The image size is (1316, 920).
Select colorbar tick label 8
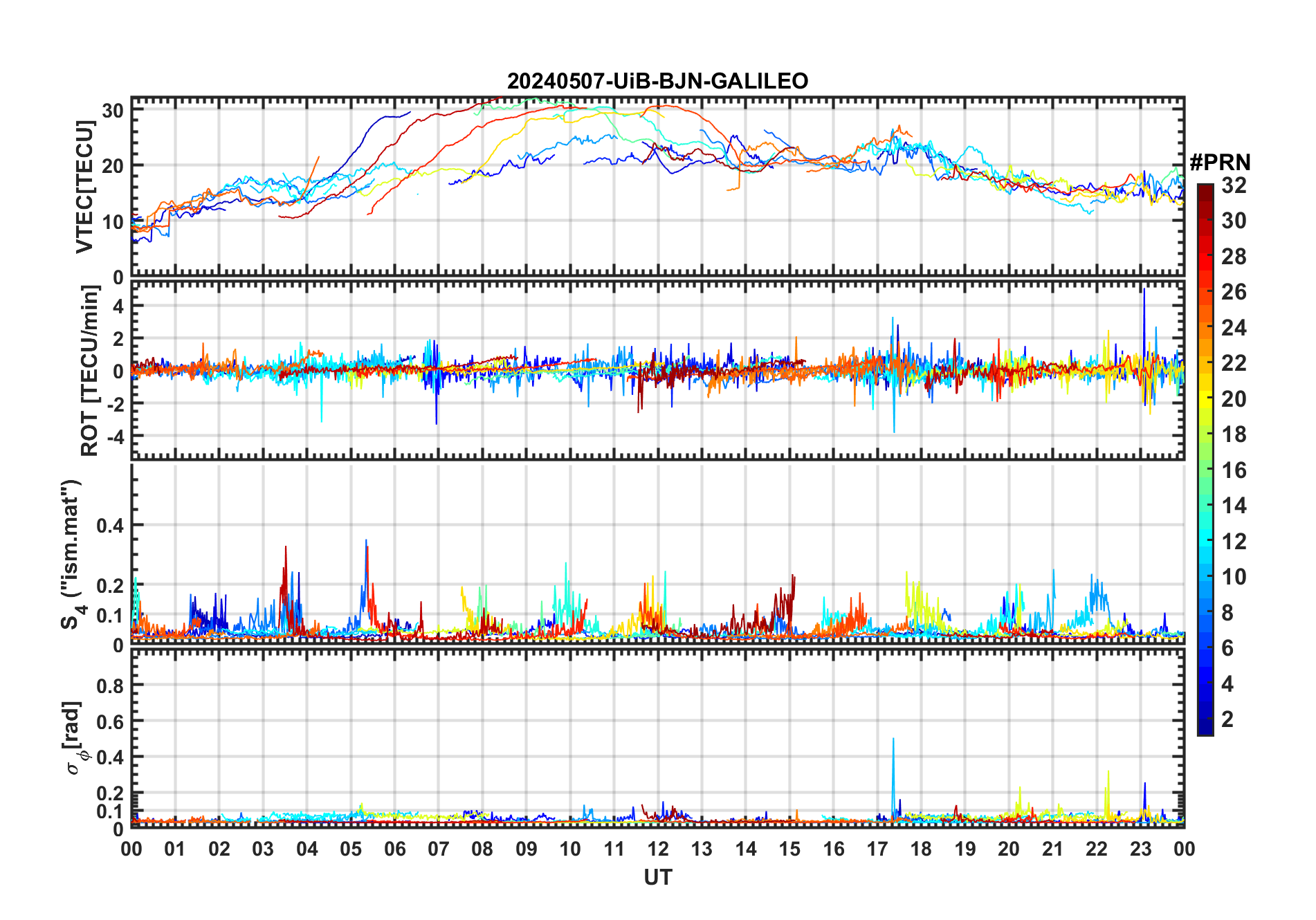pyautogui.click(x=1227, y=613)
